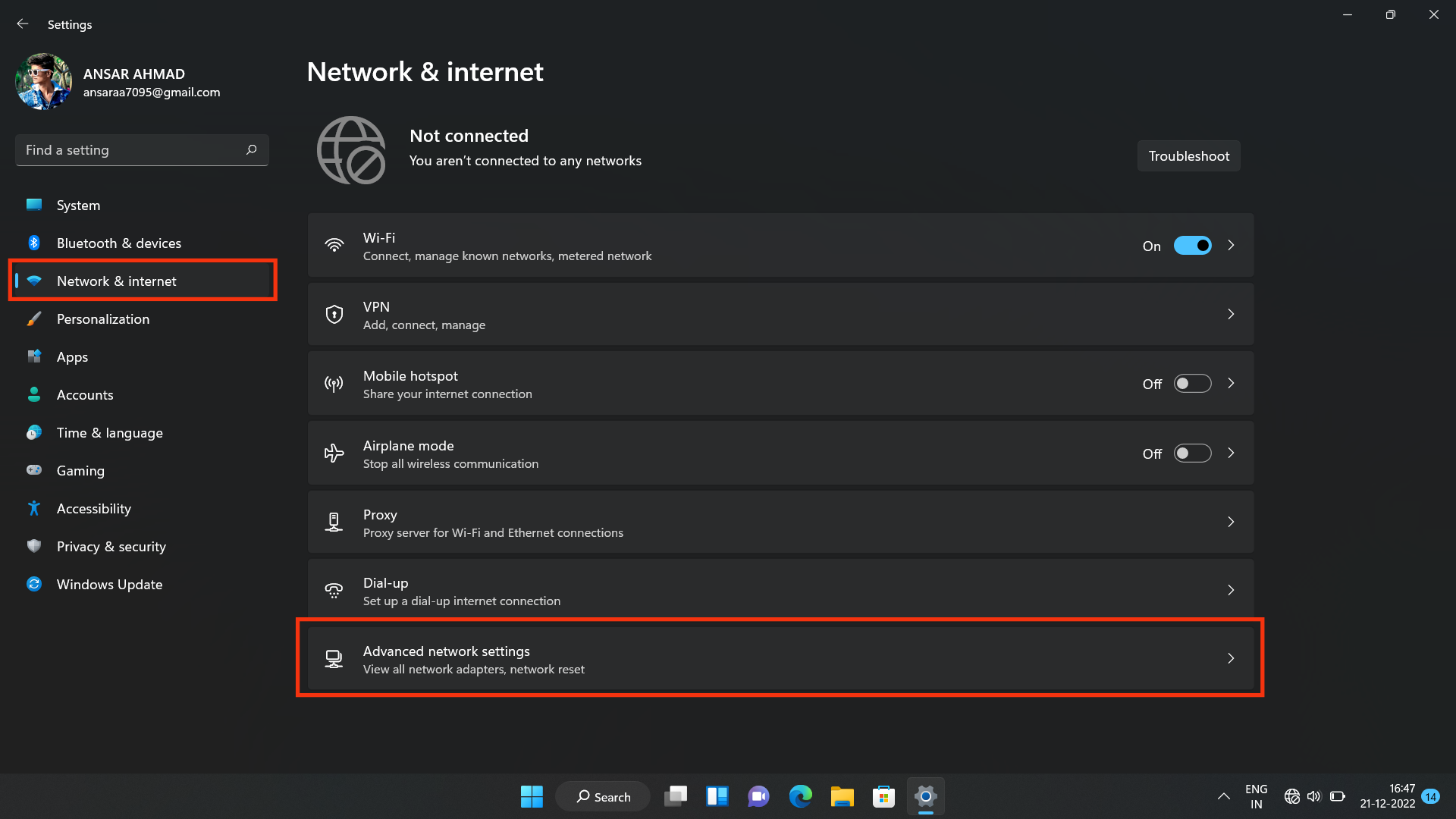This screenshot has height=819, width=1456.
Task: Open the Proxy row chevron
Action: [1231, 522]
